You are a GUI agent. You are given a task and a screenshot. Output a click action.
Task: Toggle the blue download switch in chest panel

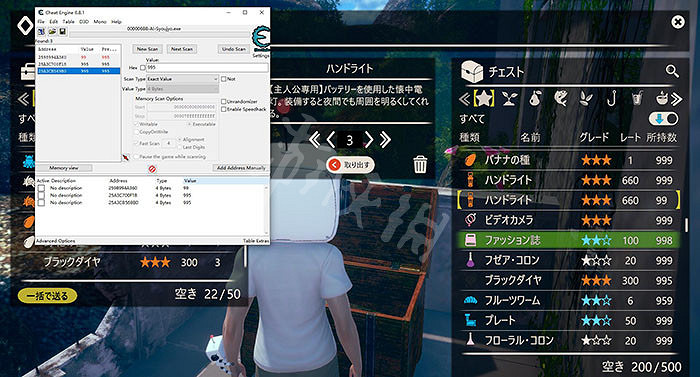663,119
